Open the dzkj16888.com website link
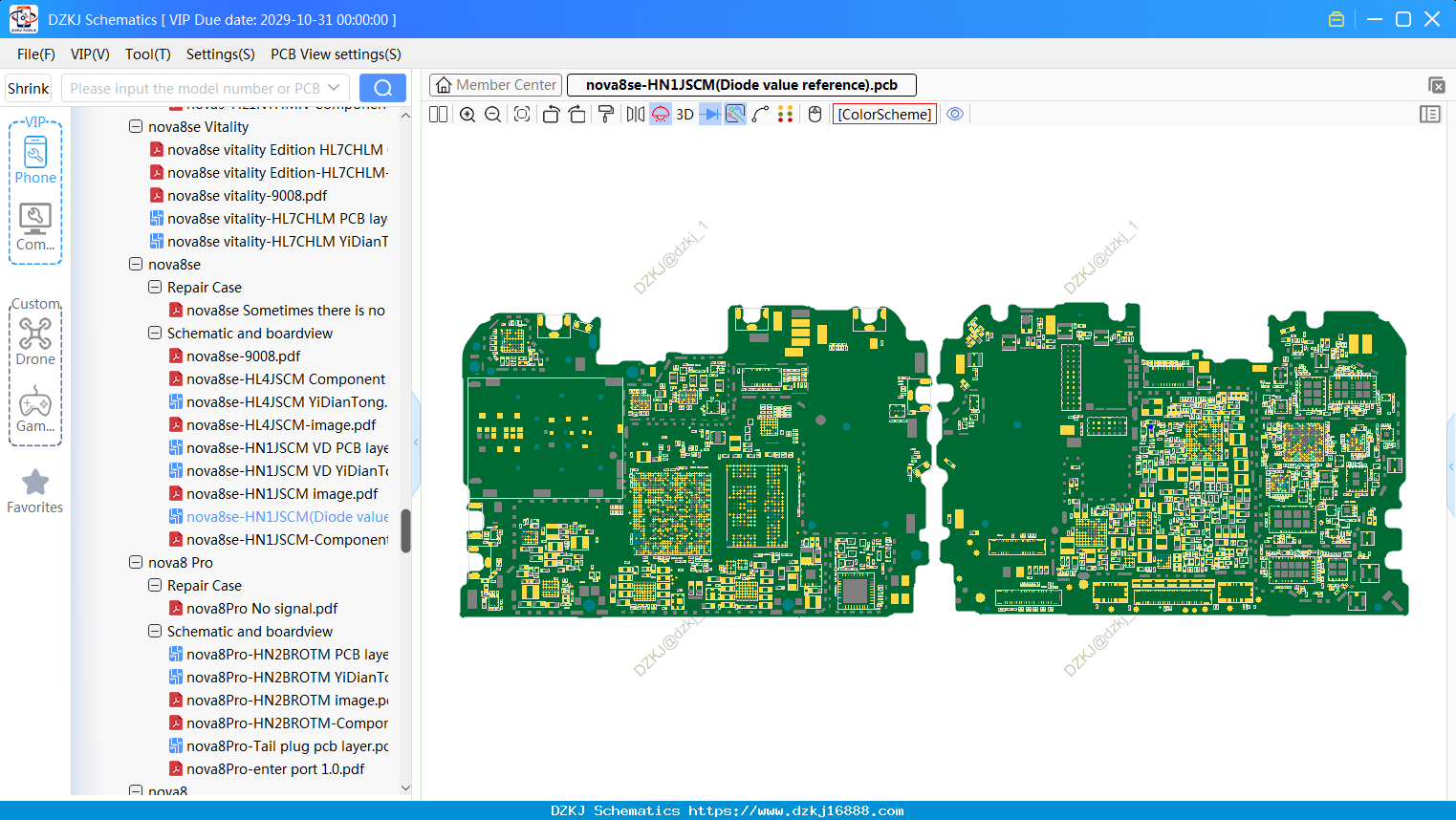Screen dimensions: 1456x820 795,810
